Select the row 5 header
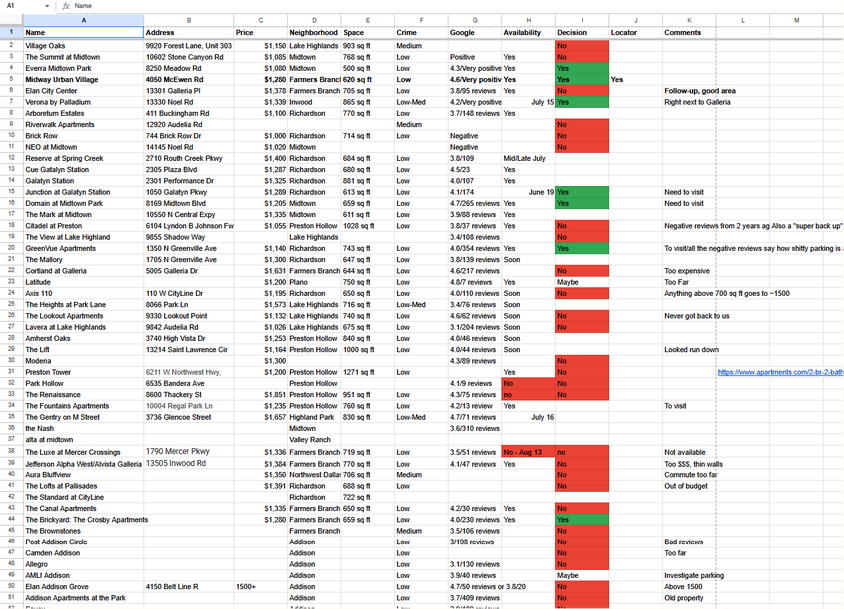 click(11, 79)
